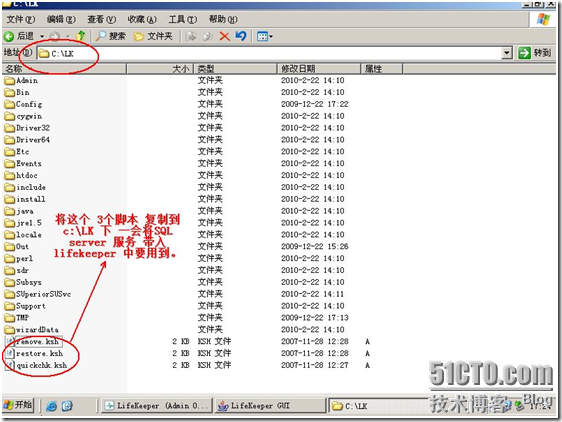The height and width of the screenshot is (422, 562).
Task: Select the include folder icon
Action: (x=9, y=187)
